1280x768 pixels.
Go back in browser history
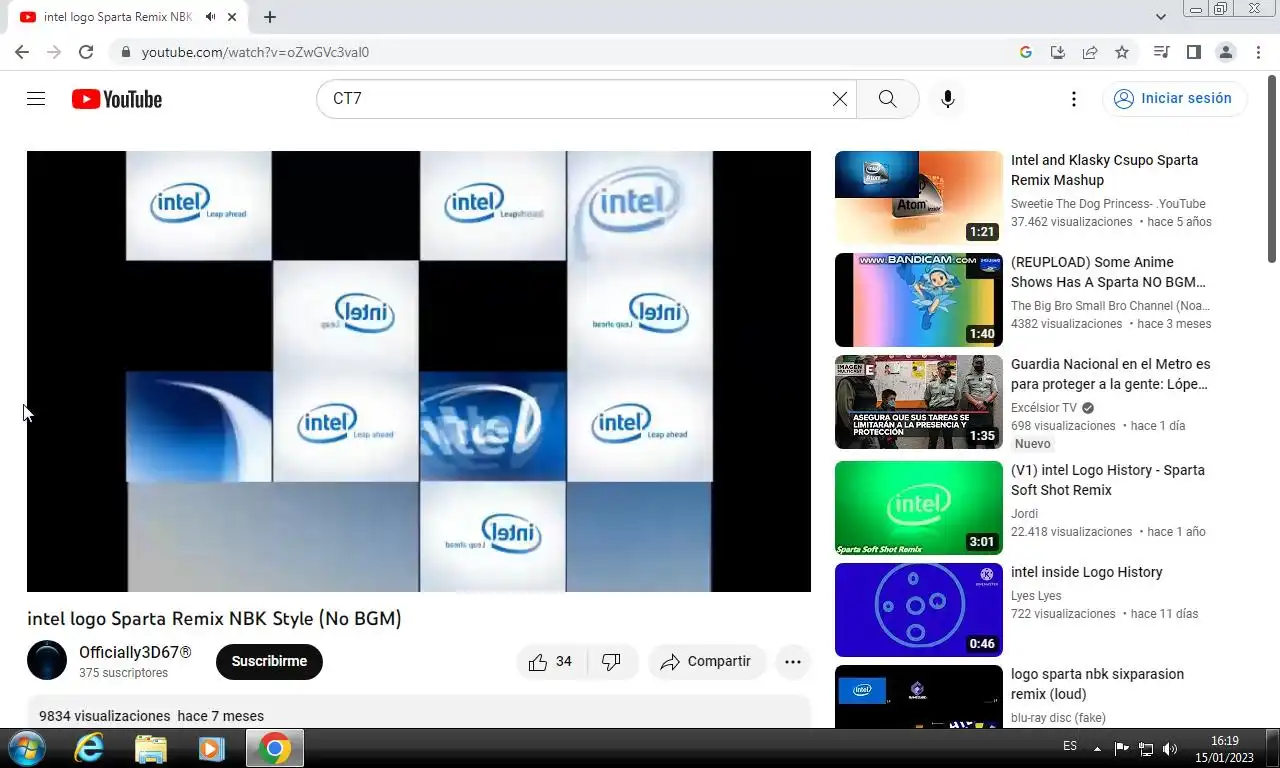coord(22,52)
